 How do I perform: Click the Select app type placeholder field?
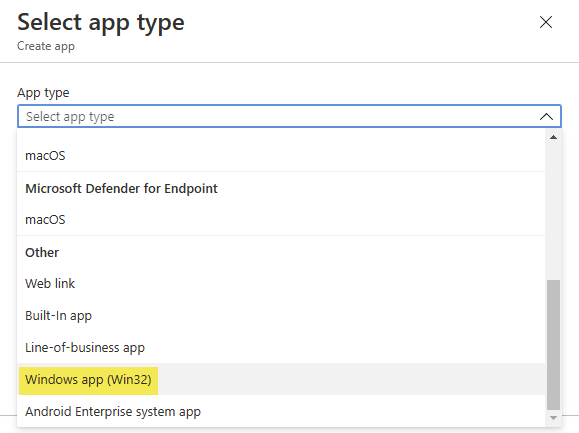tap(290, 117)
